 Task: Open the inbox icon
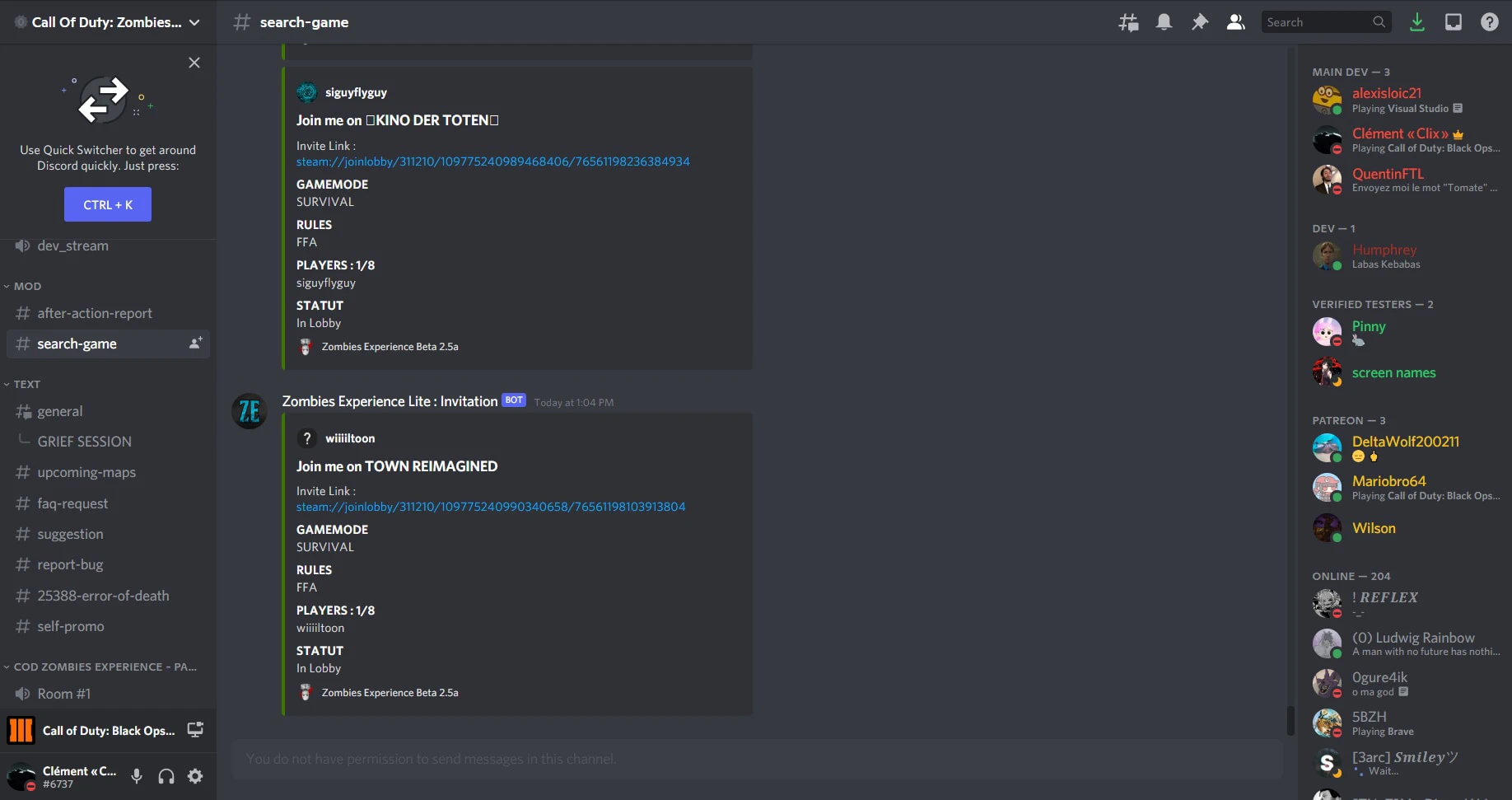tap(1454, 22)
